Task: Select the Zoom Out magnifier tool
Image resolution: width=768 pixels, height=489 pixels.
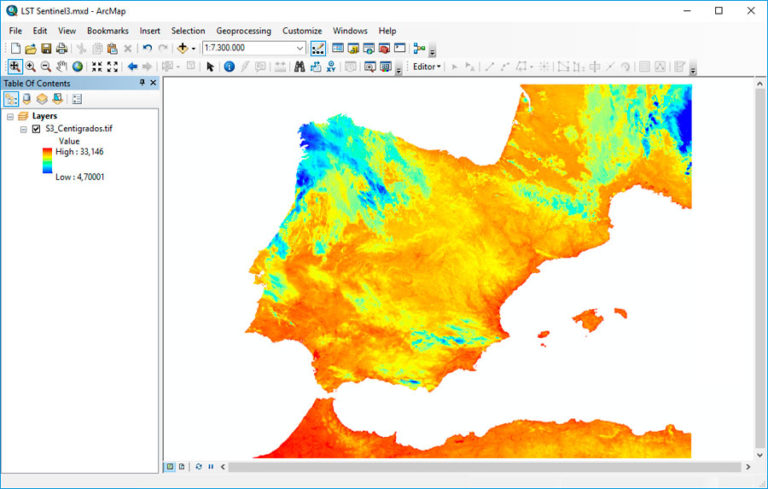Action: point(46,67)
